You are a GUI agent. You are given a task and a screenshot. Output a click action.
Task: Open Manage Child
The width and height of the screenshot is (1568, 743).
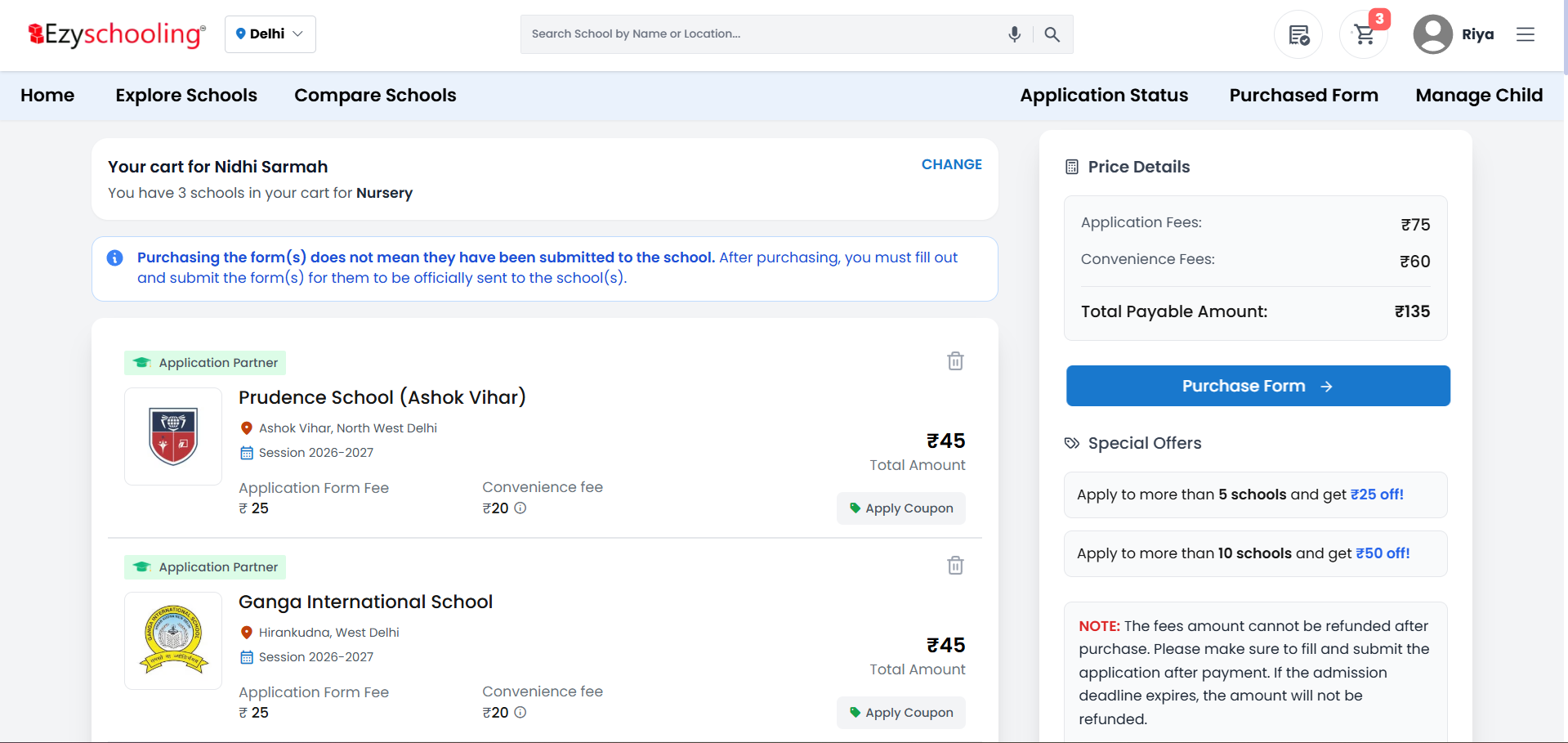click(1479, 96)
